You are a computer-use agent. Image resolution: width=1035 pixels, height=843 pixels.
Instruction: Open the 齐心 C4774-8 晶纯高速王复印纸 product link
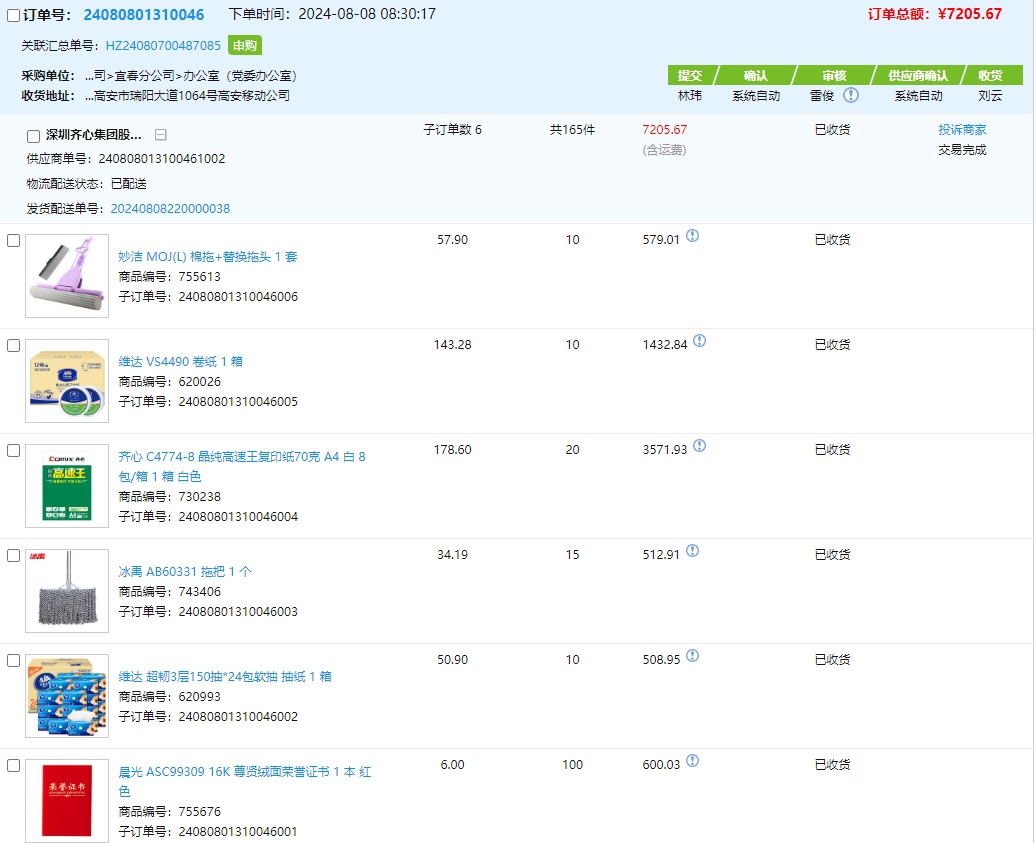(x=242, y=466)
